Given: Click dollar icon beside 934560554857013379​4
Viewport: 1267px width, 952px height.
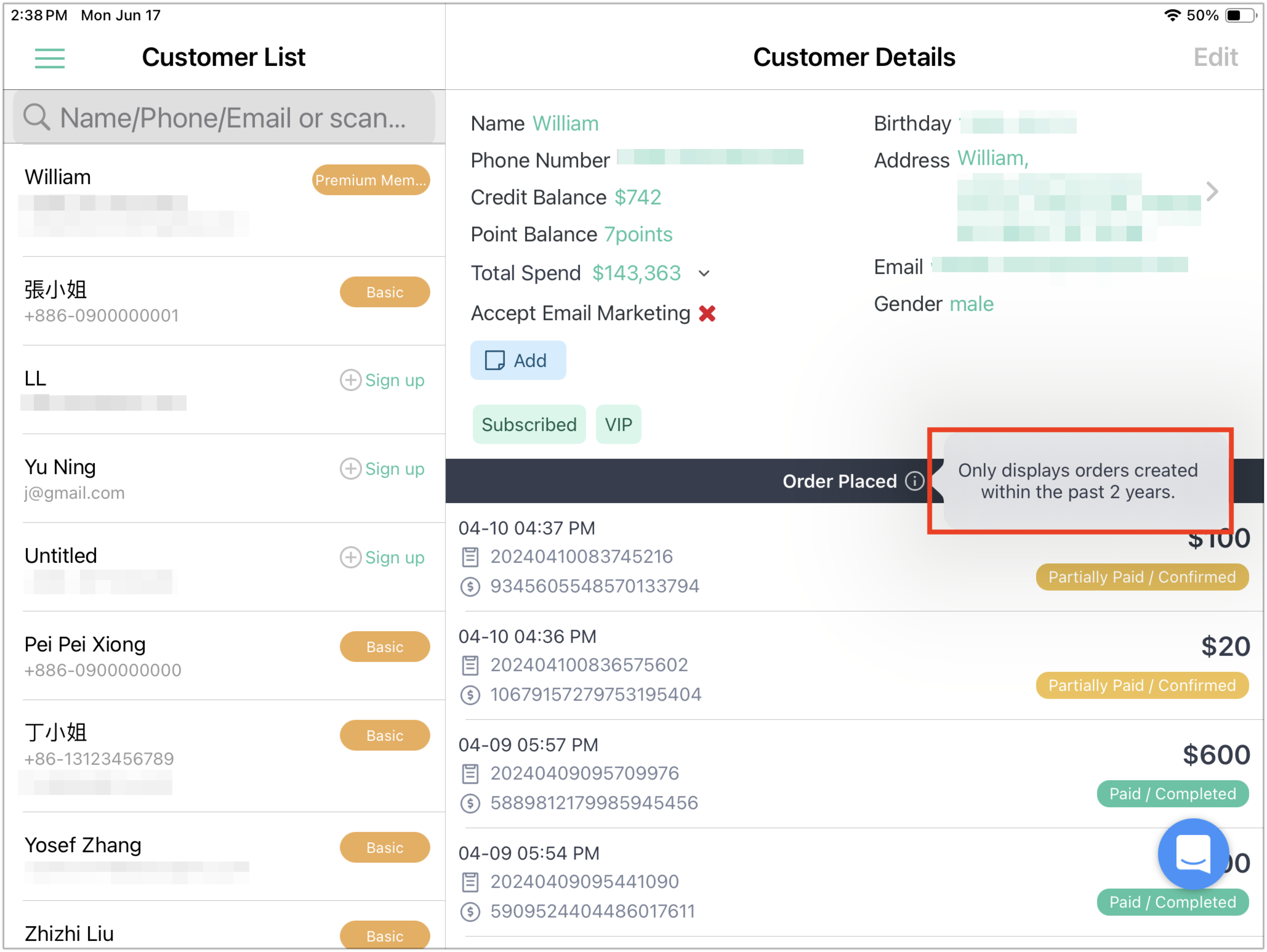Looking at the screenshot, I should tap(470, 587).
